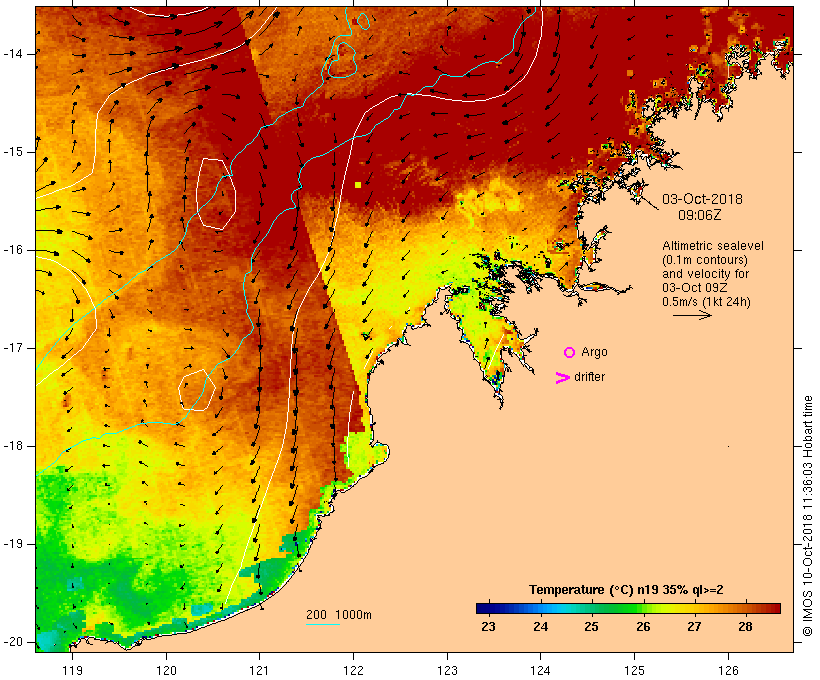Click the 0.5m/s velocity scale arrow
The width and height of the screenshot is (820, 680).
coord(692,315)
